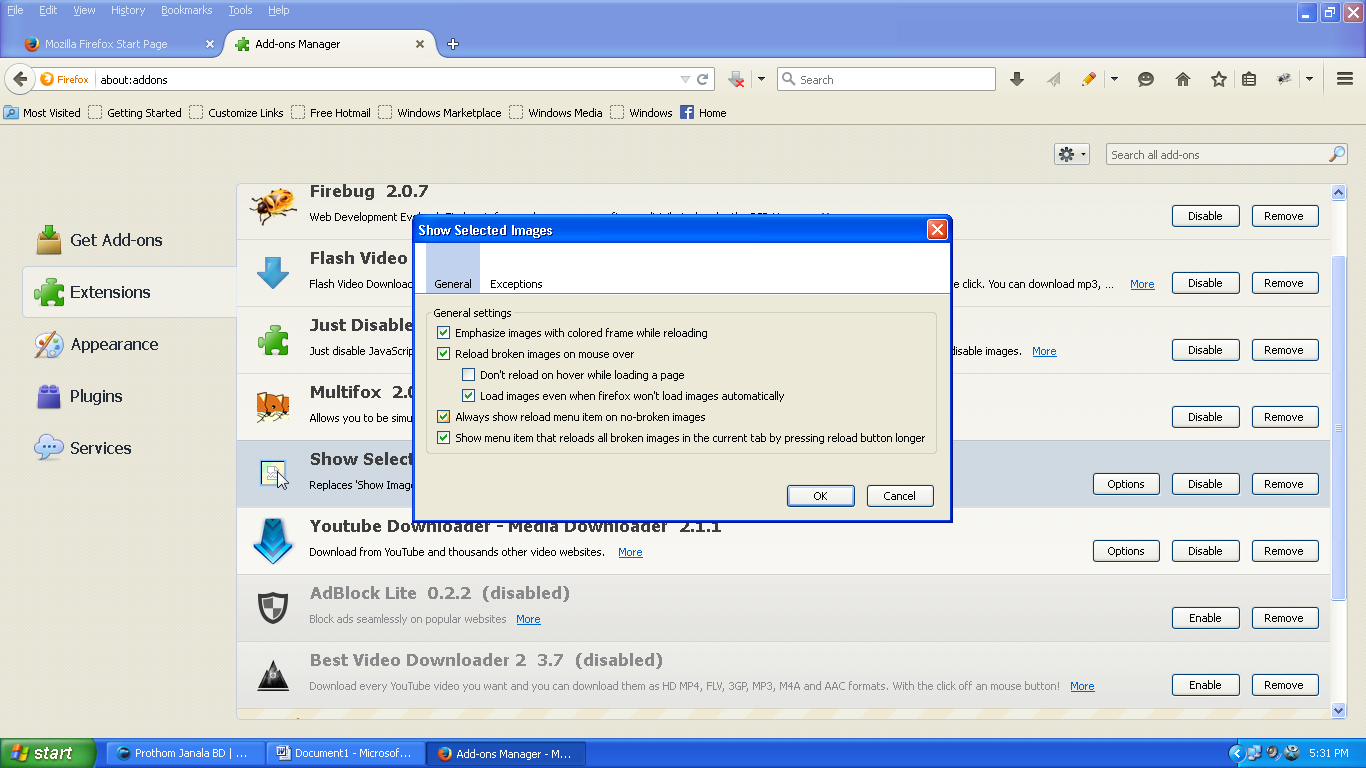Open the Appearance category
Screen dimensions: 1366x768
click(x=96, y=344)
